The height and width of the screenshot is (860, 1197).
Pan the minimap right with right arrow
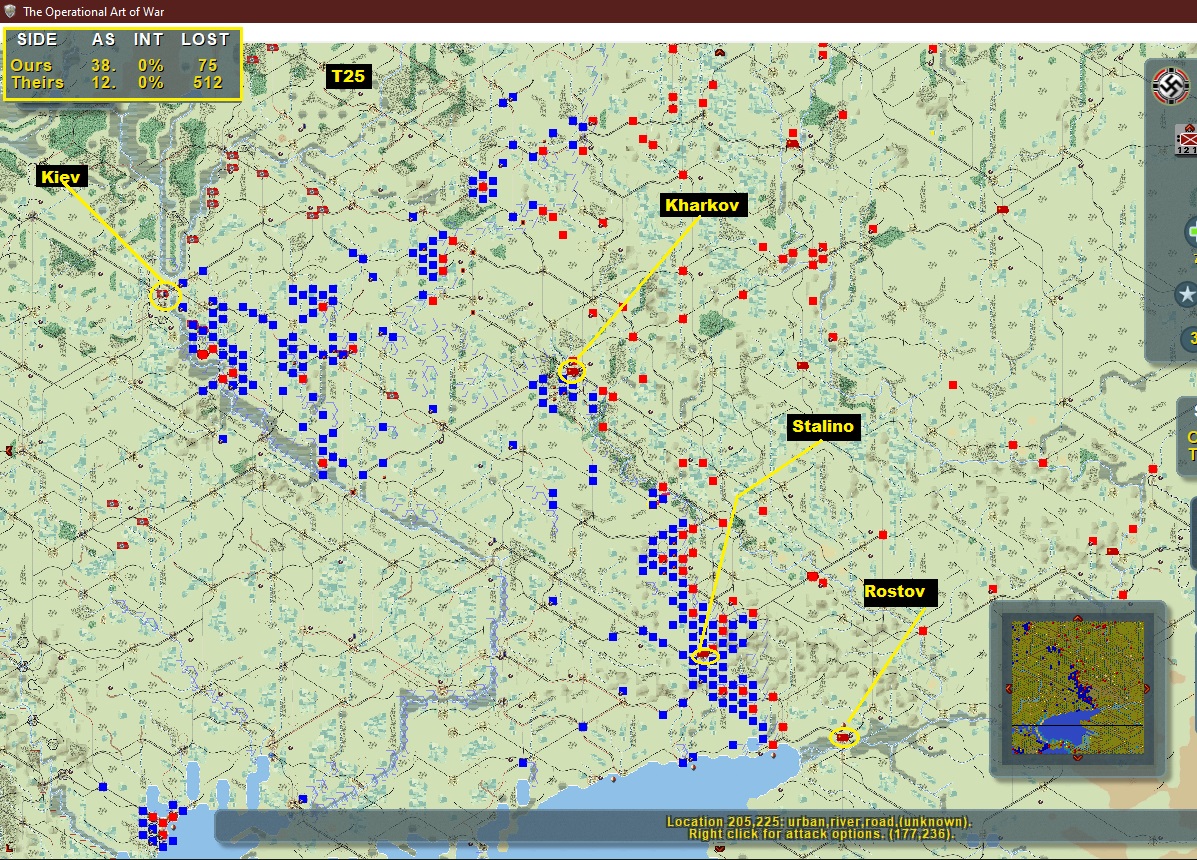(1147, 688)
